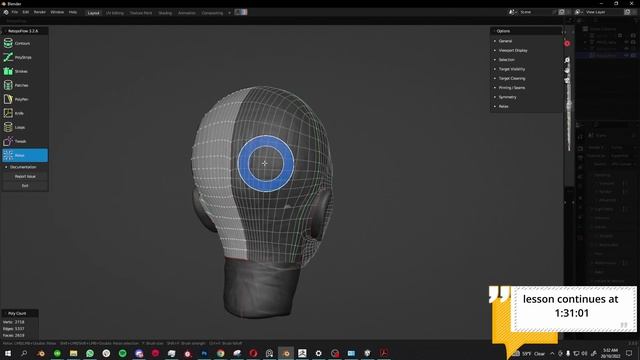Click the red gizmo icon beside Options panel
Image resolution: width=640 pixels, height=360 pixels.
pos(567,43)
